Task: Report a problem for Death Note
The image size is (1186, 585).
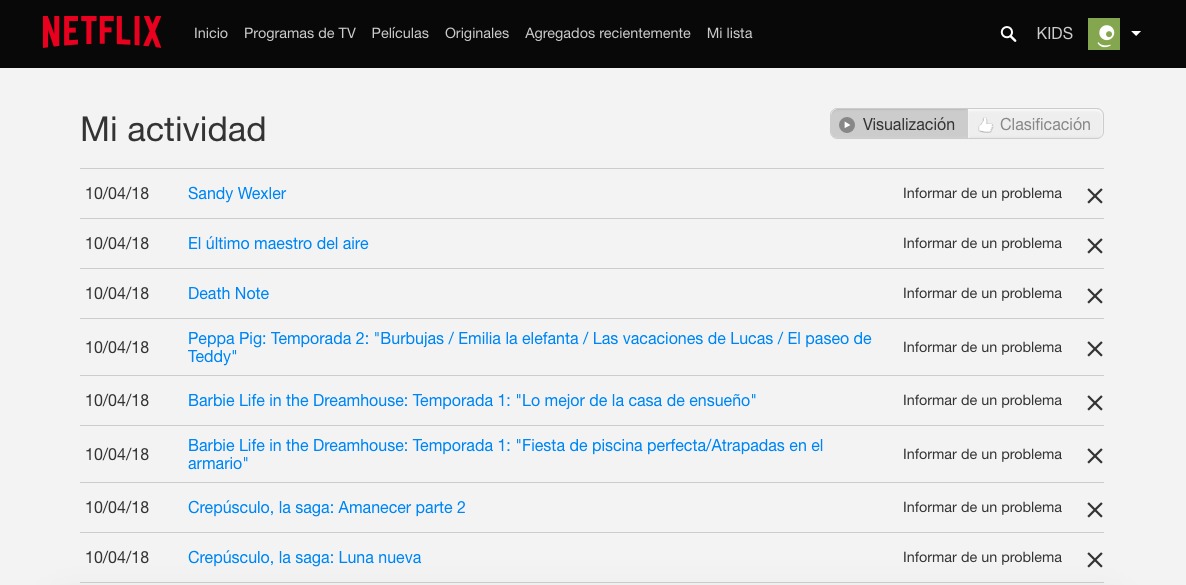Action: click(x=982, y=293)
